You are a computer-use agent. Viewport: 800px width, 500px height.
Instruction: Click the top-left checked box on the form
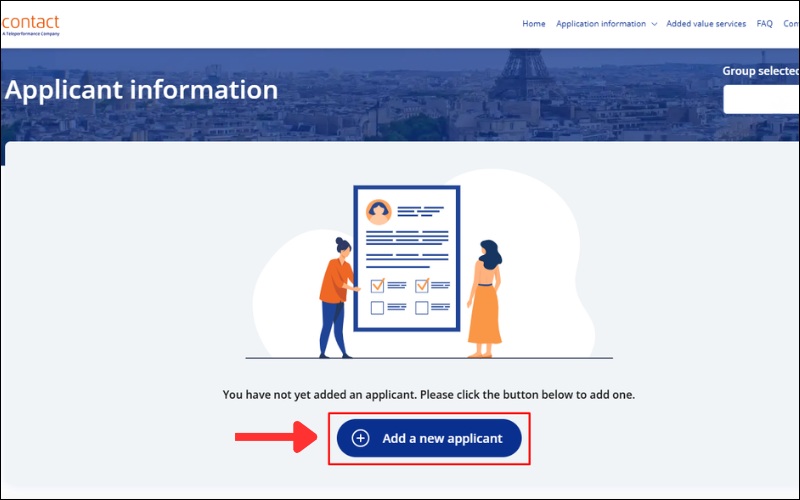tap(377, 286)
